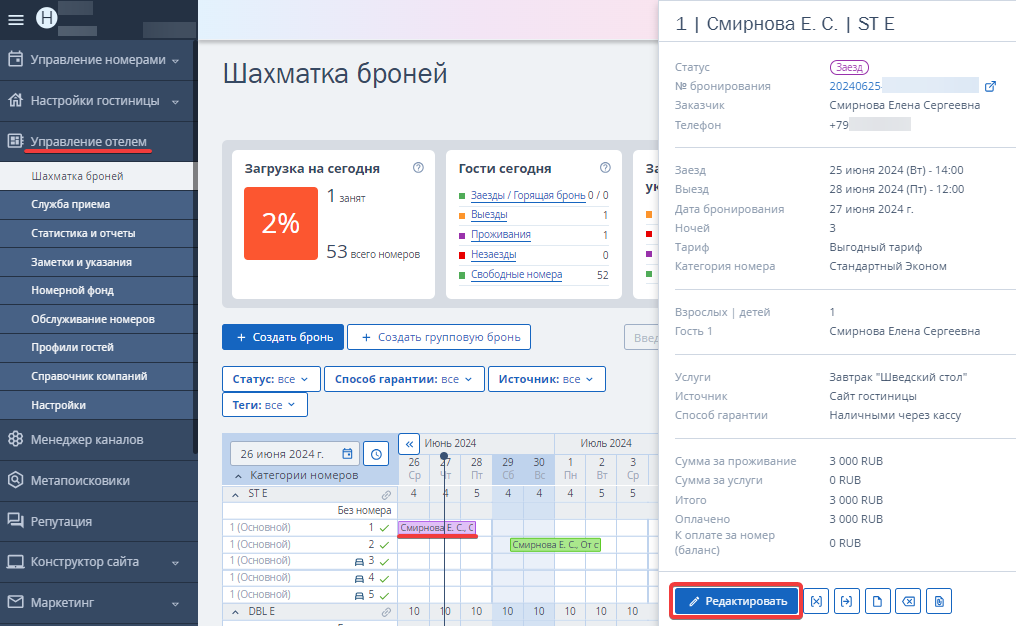Open Справочник компаний

click(x=97, y=376)
